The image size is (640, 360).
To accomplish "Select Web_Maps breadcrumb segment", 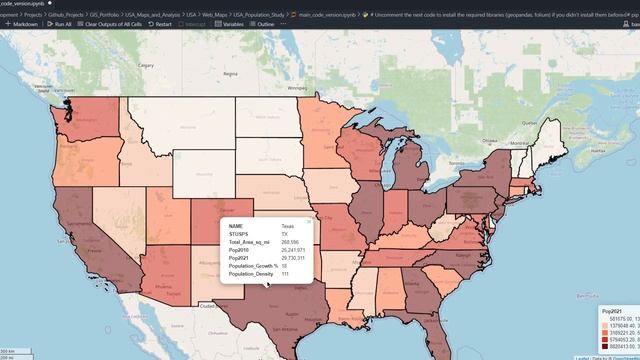I will 214,15.
